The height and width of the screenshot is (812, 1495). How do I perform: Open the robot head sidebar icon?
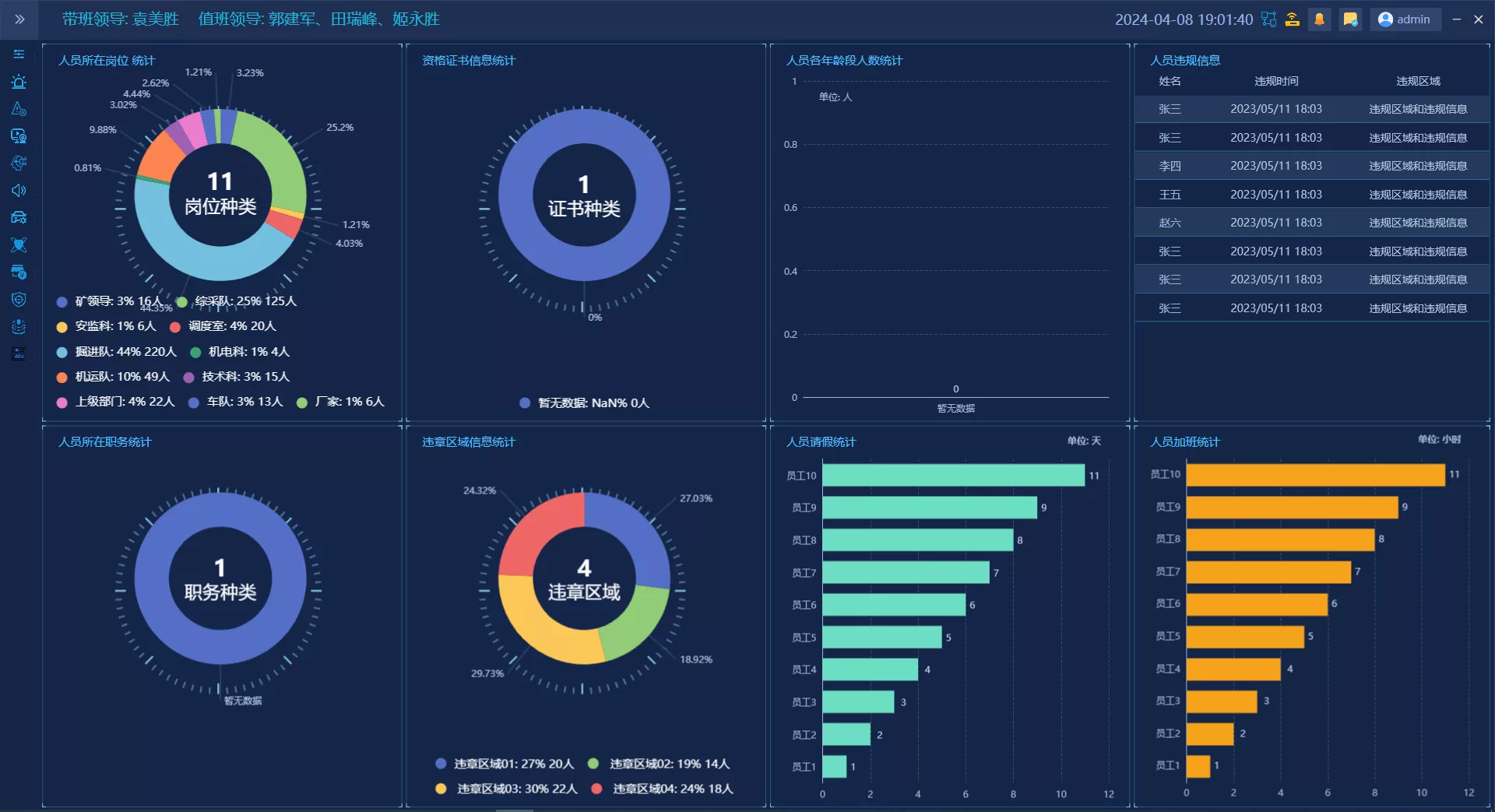[x=19, y=327]
